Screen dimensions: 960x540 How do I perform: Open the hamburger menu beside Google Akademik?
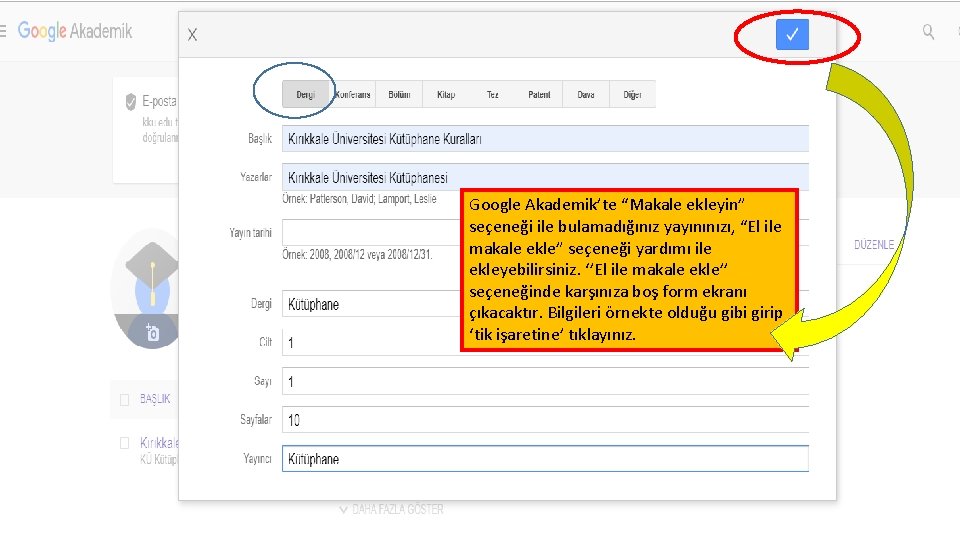point(2,31)
